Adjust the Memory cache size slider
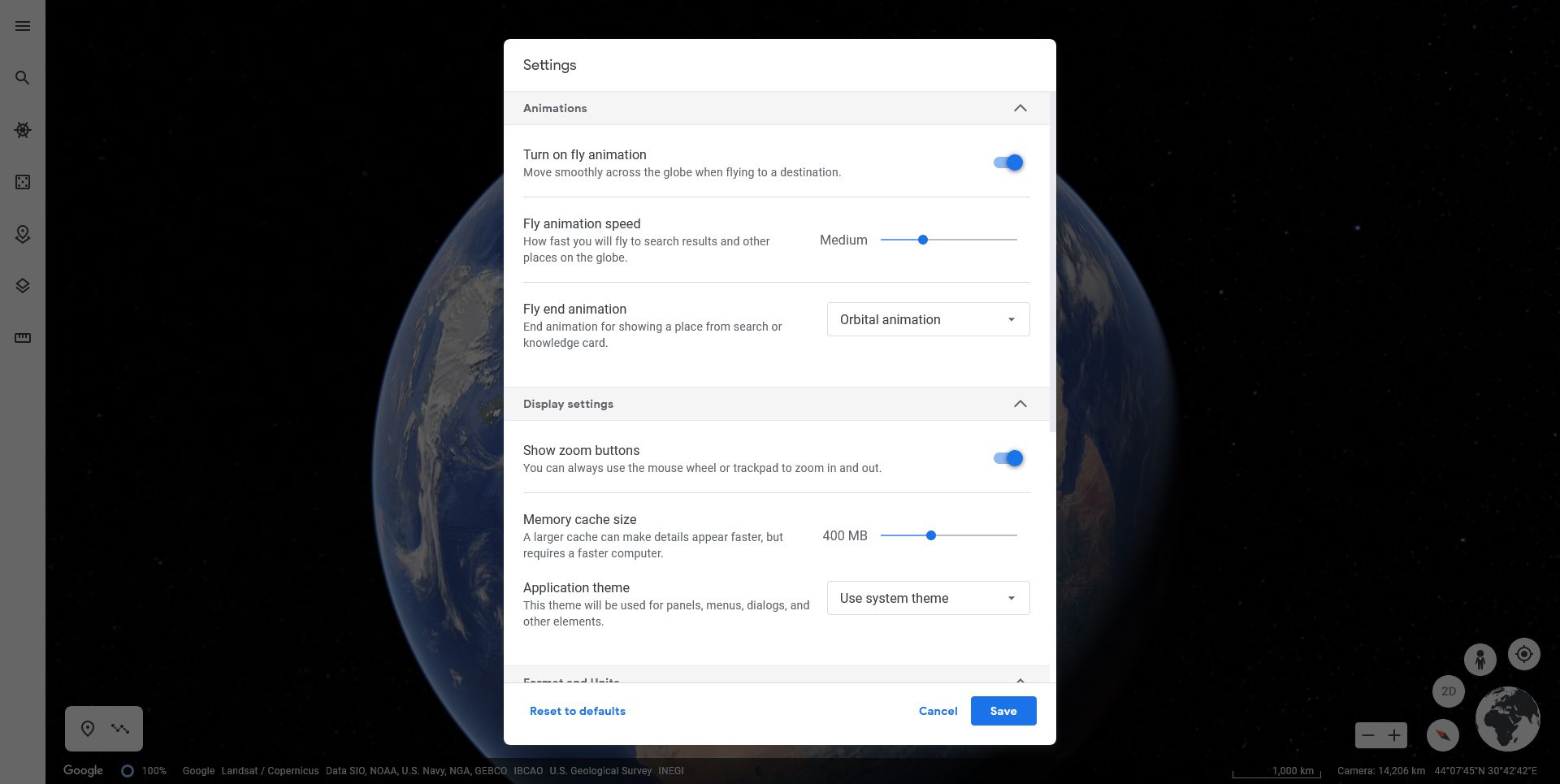This screenshot has height=784, width=1560. pyautogui.click(x=931, y=535)
